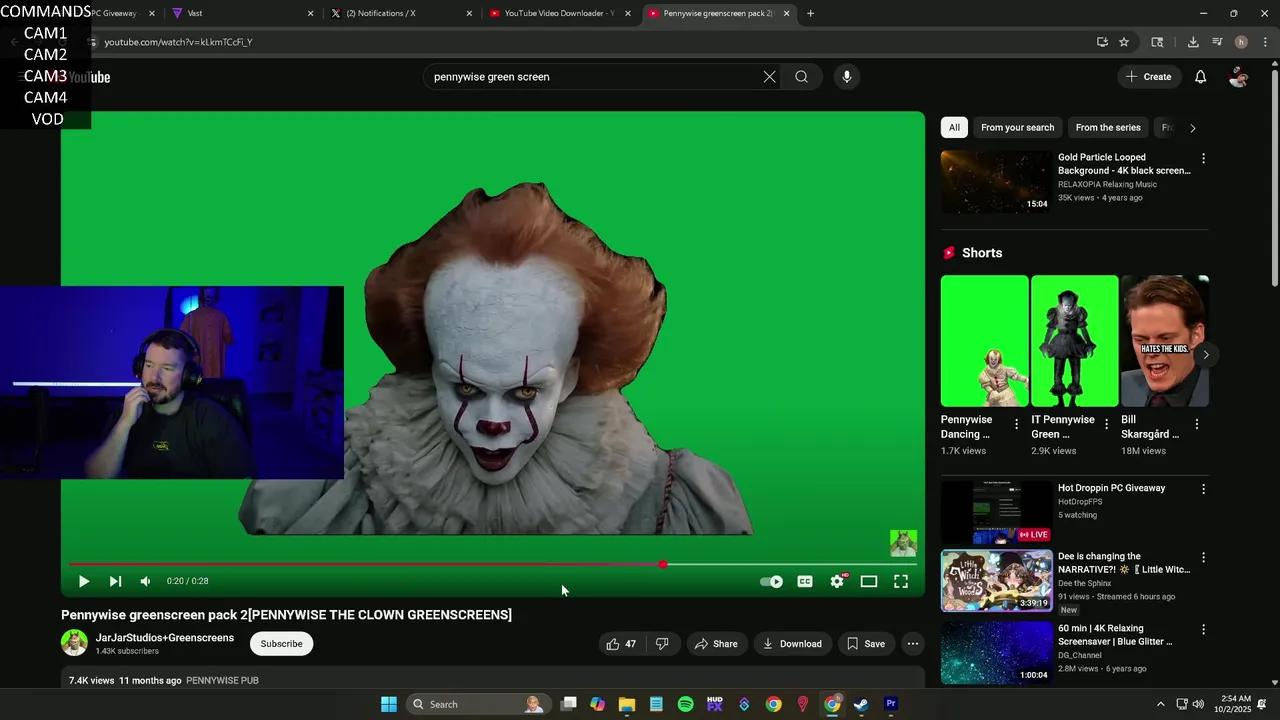Select the From the series chip
1280x720 pixels.
click(1108, 128)
